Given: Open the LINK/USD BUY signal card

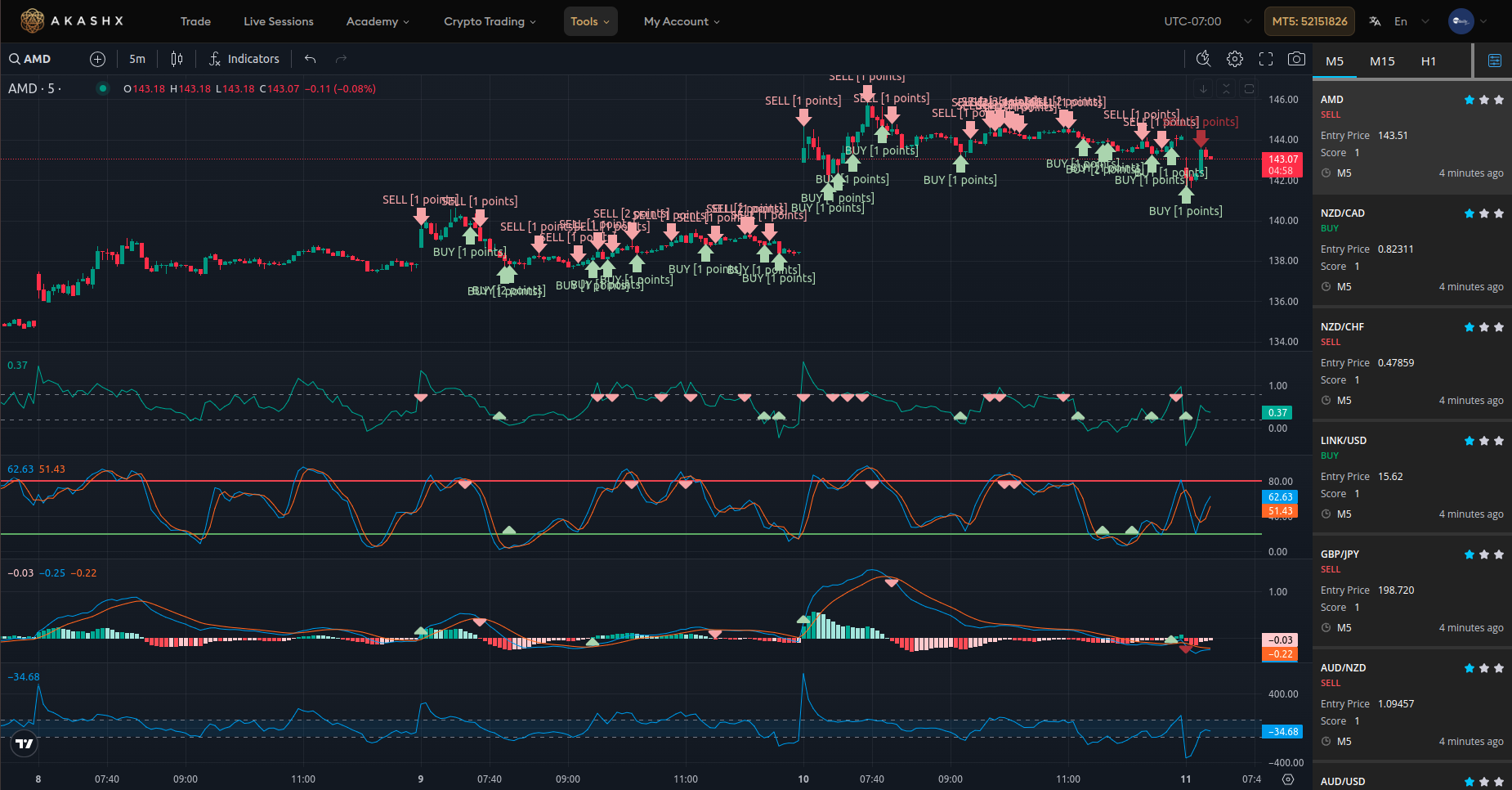Looking at the screenshot, I should click(1411, 477).
